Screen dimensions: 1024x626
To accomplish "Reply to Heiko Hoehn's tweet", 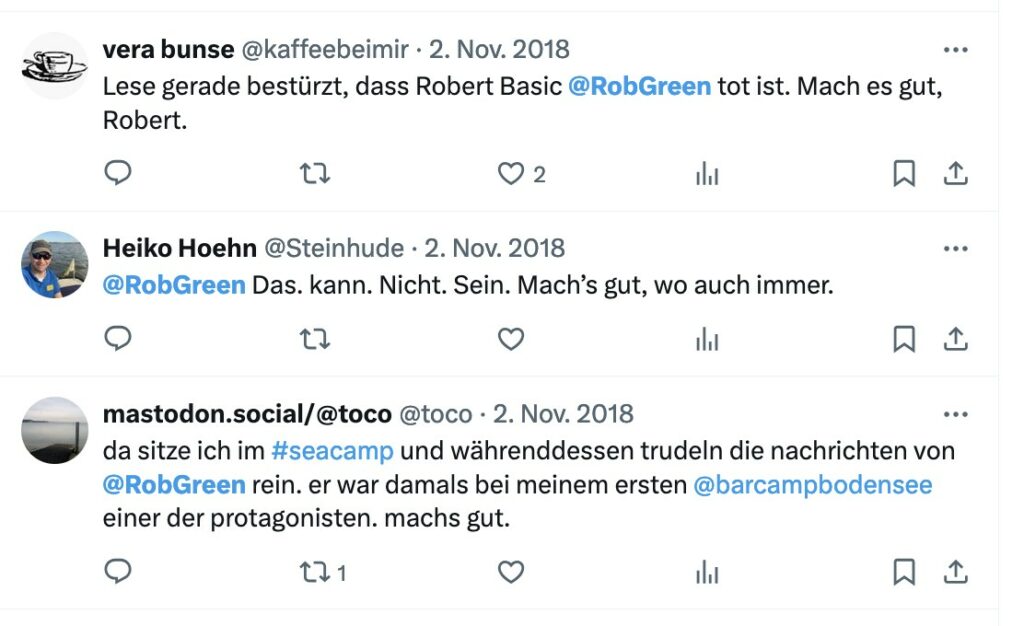I will coord(118,339).
